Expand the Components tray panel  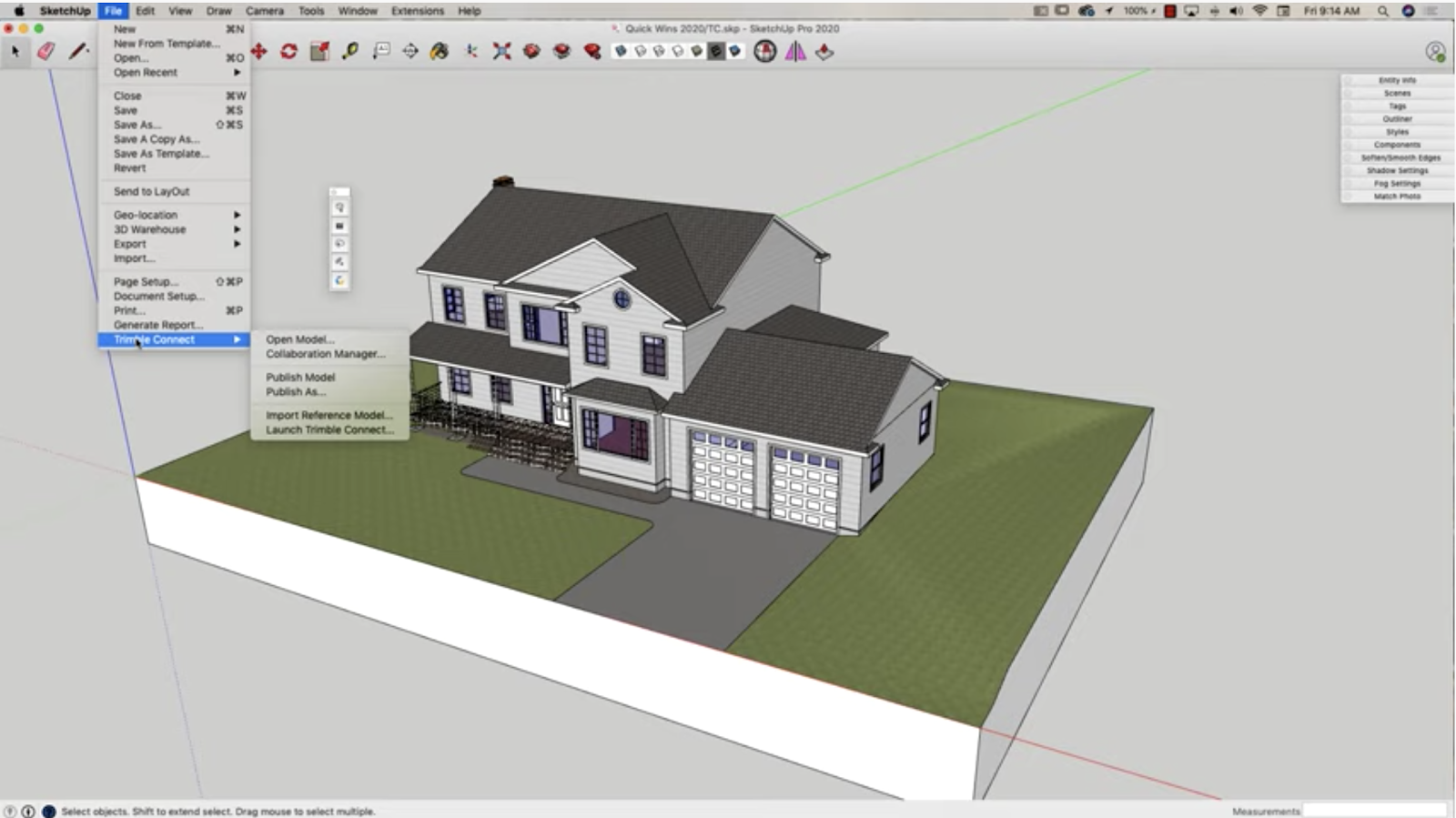(1397, 145)
